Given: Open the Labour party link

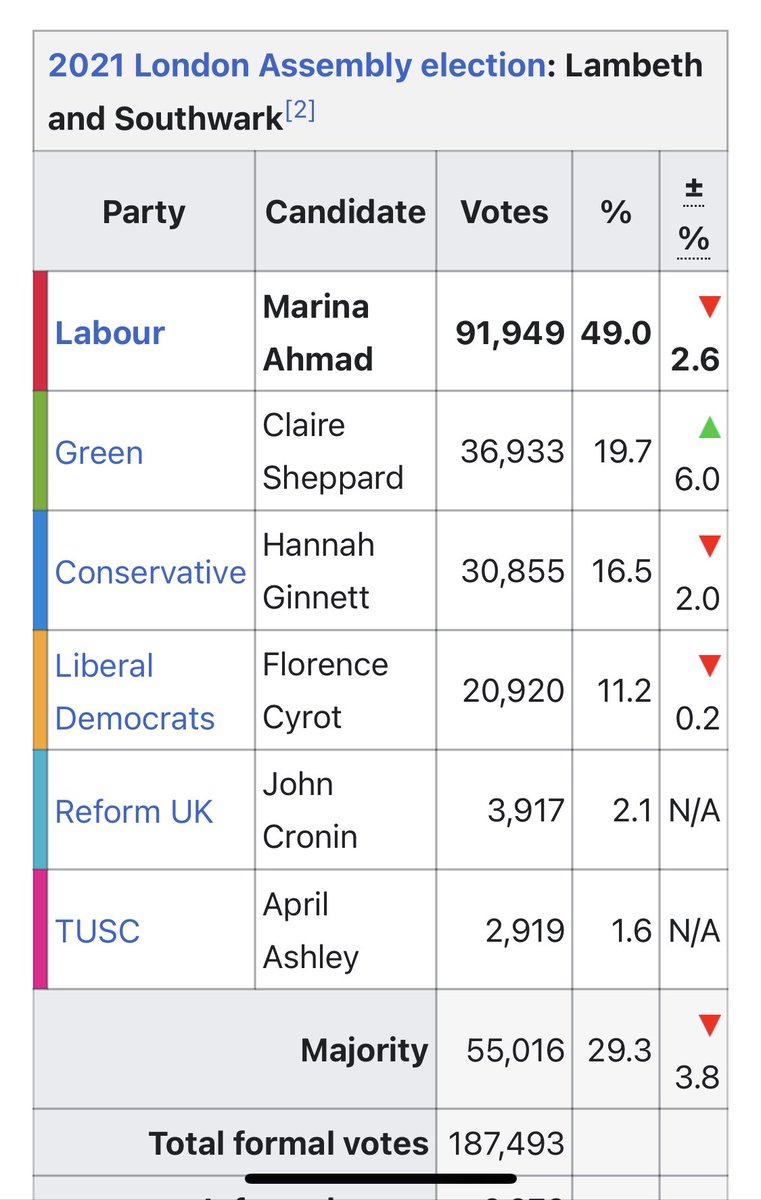Looking at the screenshot, I should pos(110,332).
